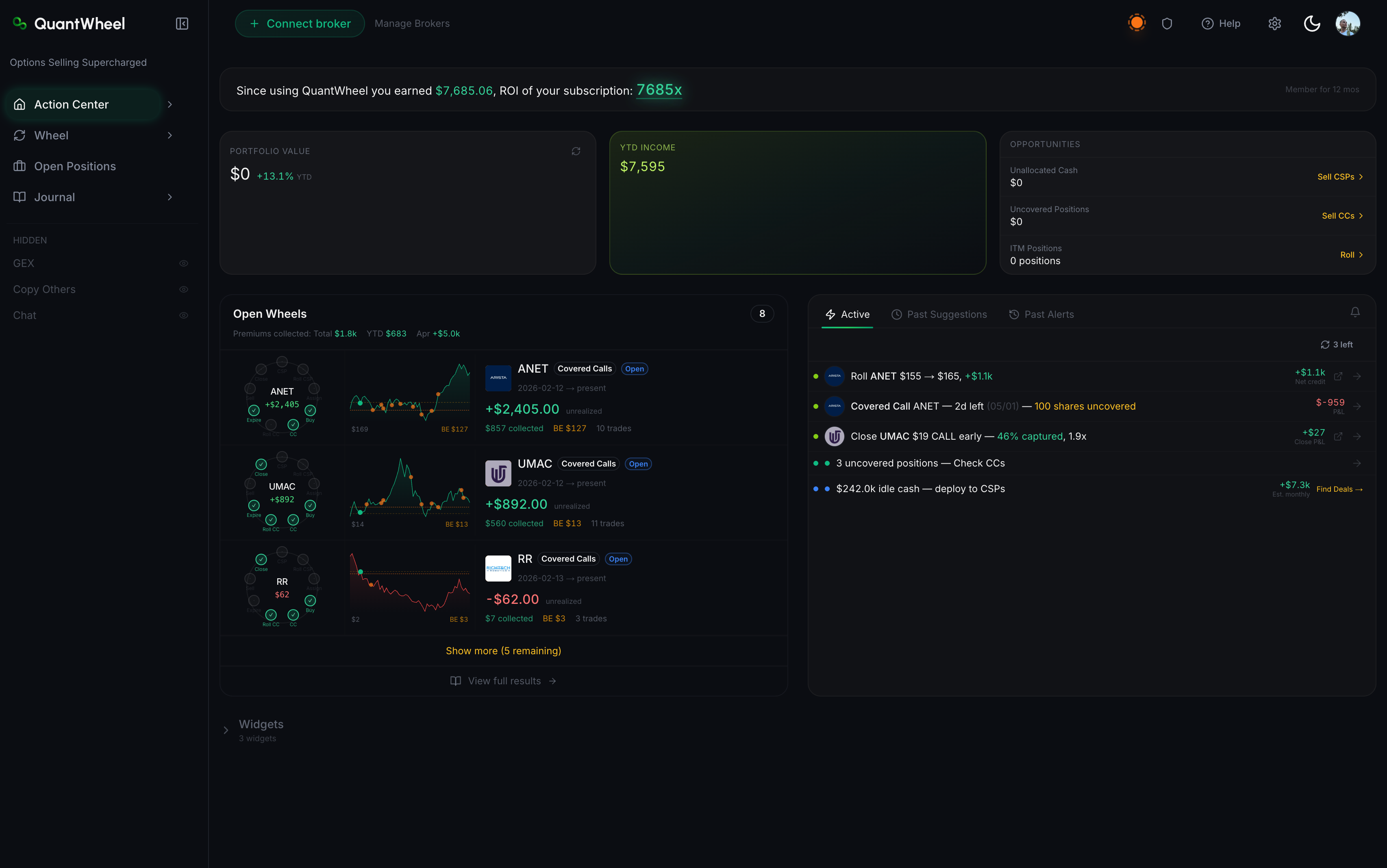Open Manage Brokers link
The width and height of the screenshot is (1387, 868).
pos(412,24)
